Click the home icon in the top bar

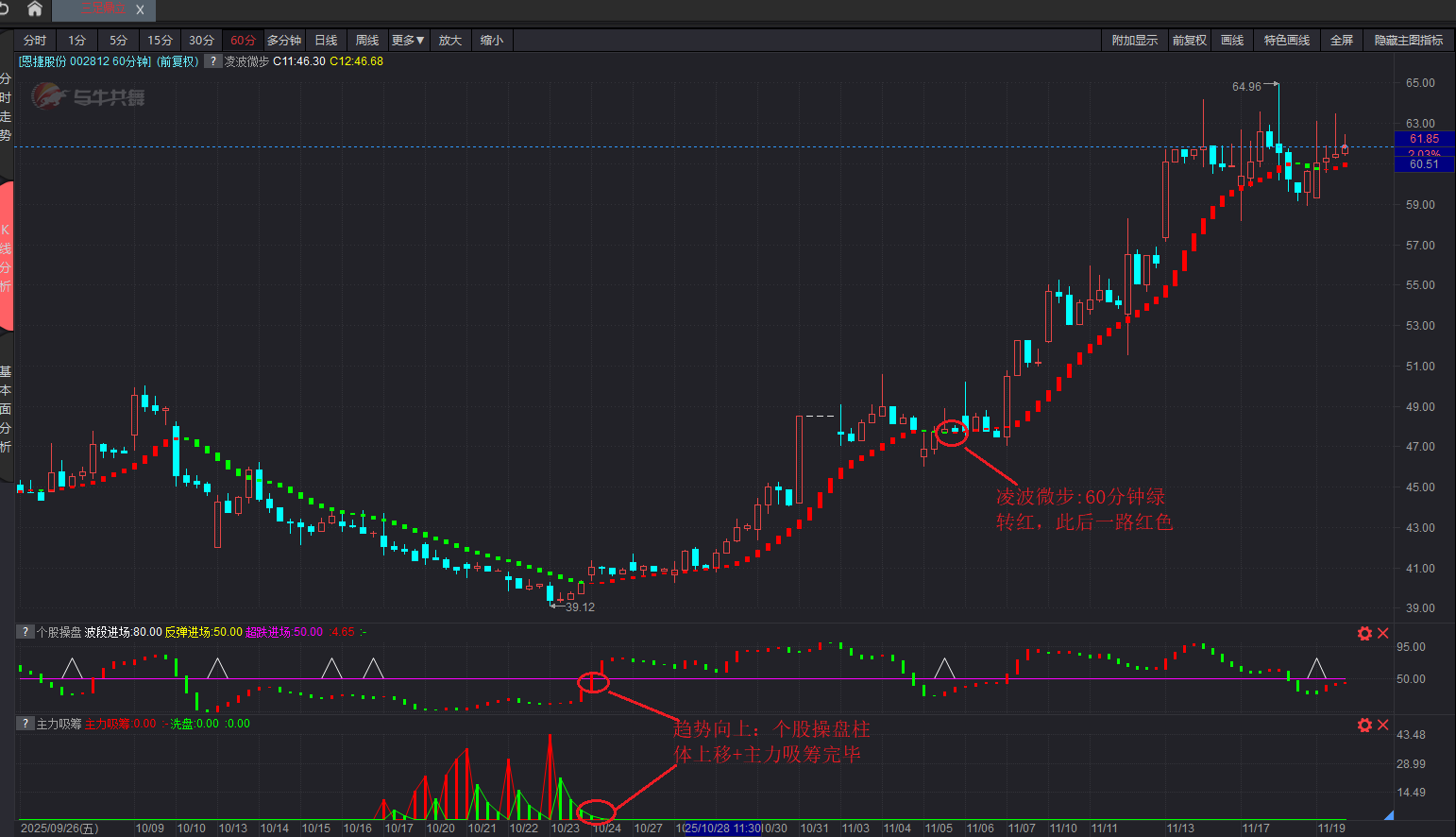coord(35,9)
